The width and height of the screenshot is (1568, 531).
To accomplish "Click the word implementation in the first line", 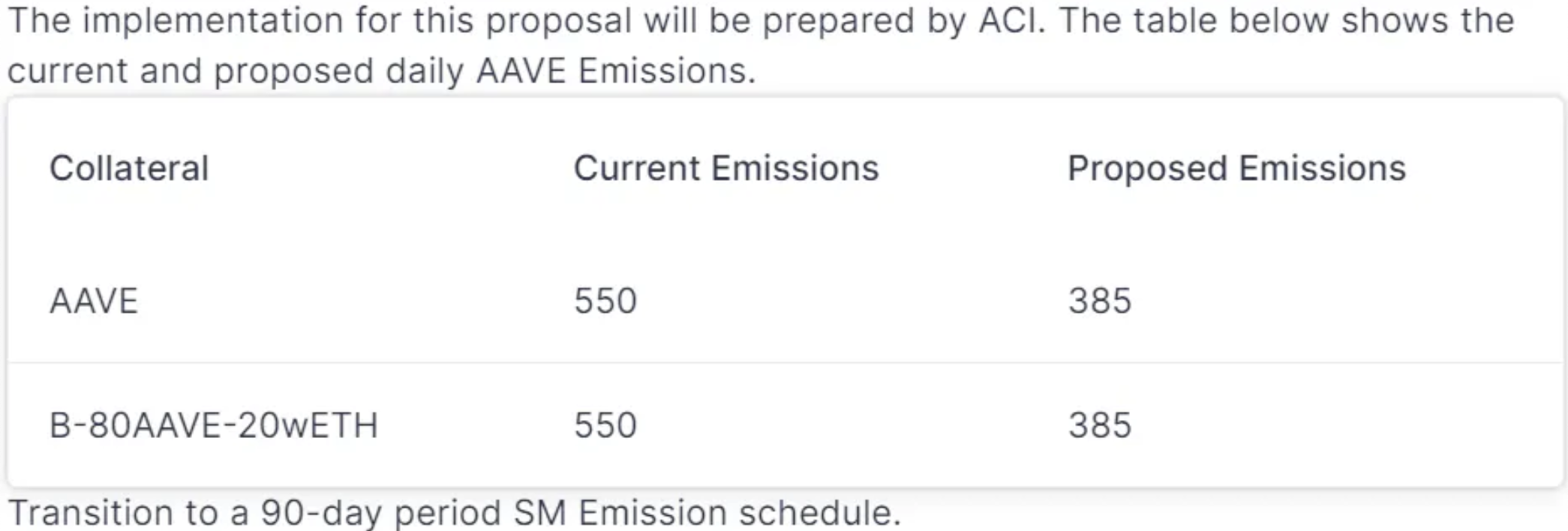I will (x=212, y=20).
